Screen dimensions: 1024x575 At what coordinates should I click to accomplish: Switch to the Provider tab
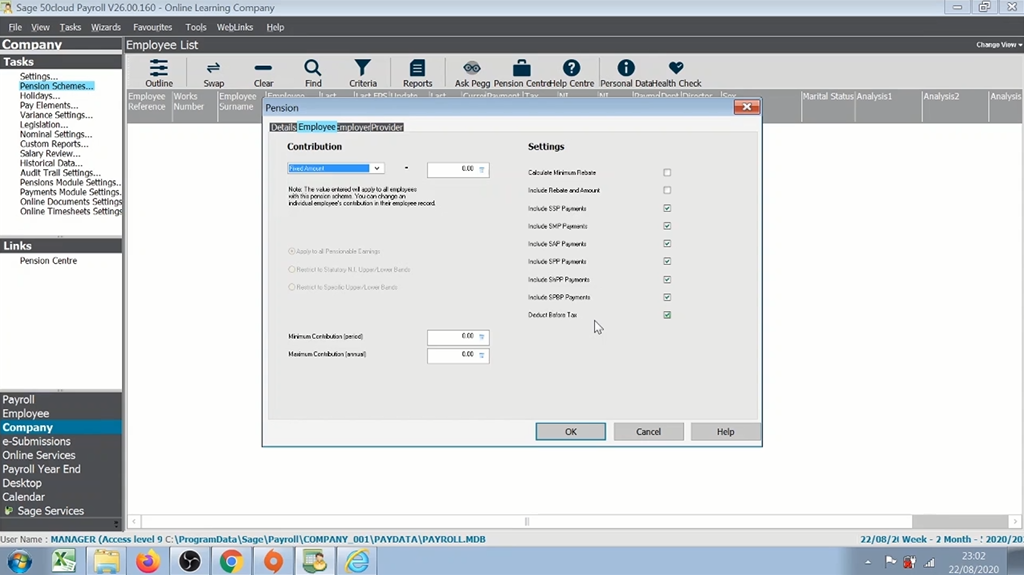387,127
